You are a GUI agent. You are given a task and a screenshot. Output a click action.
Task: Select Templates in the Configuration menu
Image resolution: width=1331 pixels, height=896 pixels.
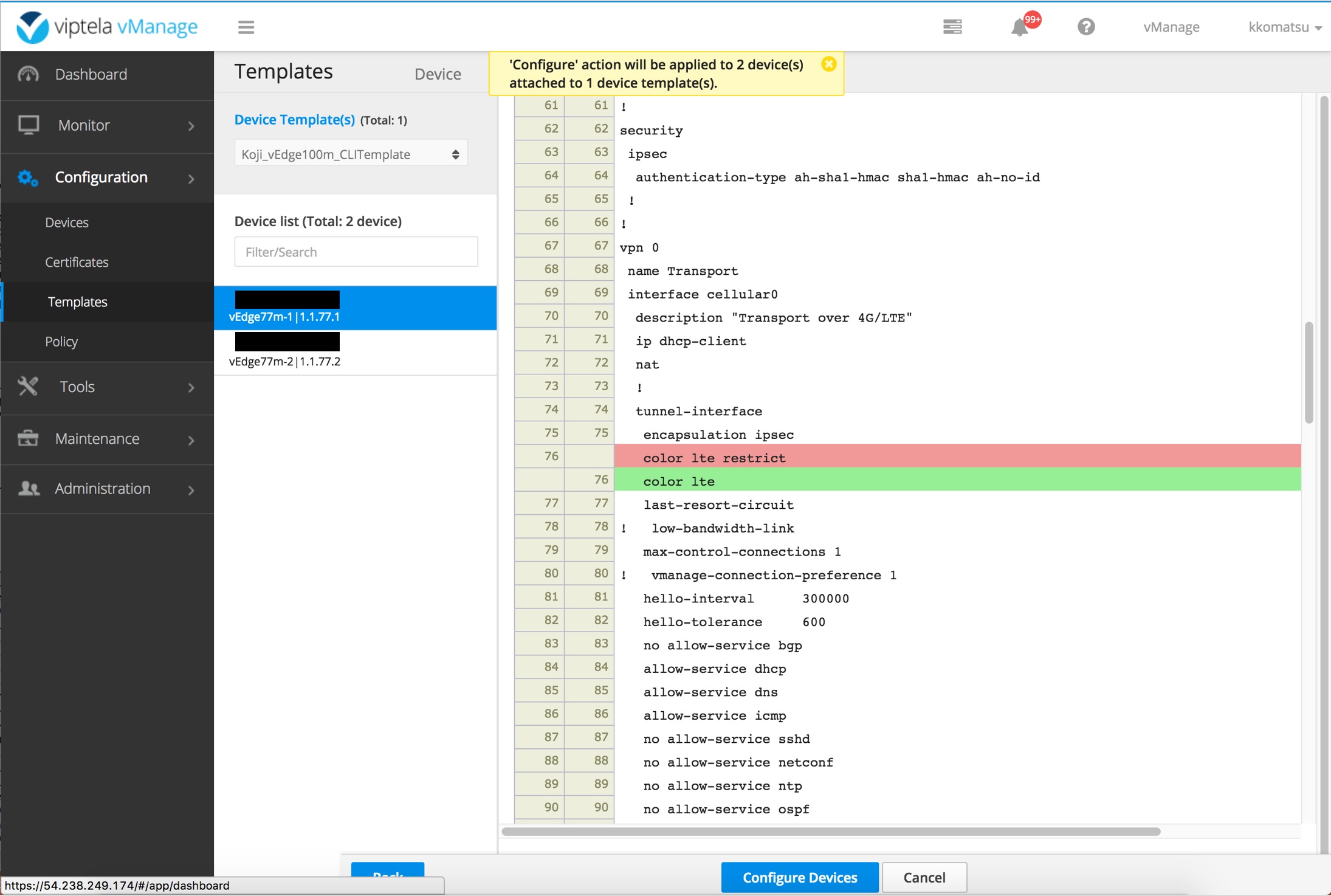click(x=77, y=302)
